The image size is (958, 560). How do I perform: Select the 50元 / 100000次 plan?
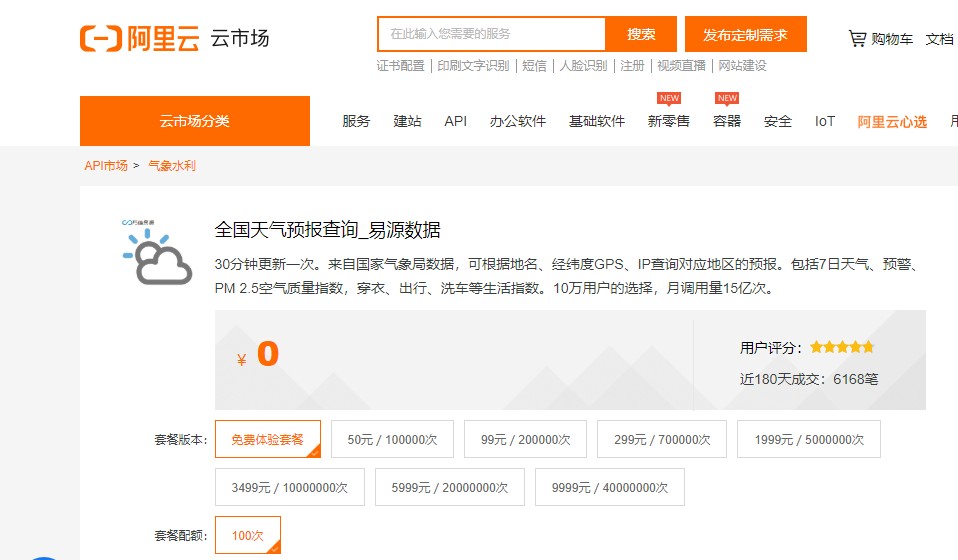tap(392, 439)
